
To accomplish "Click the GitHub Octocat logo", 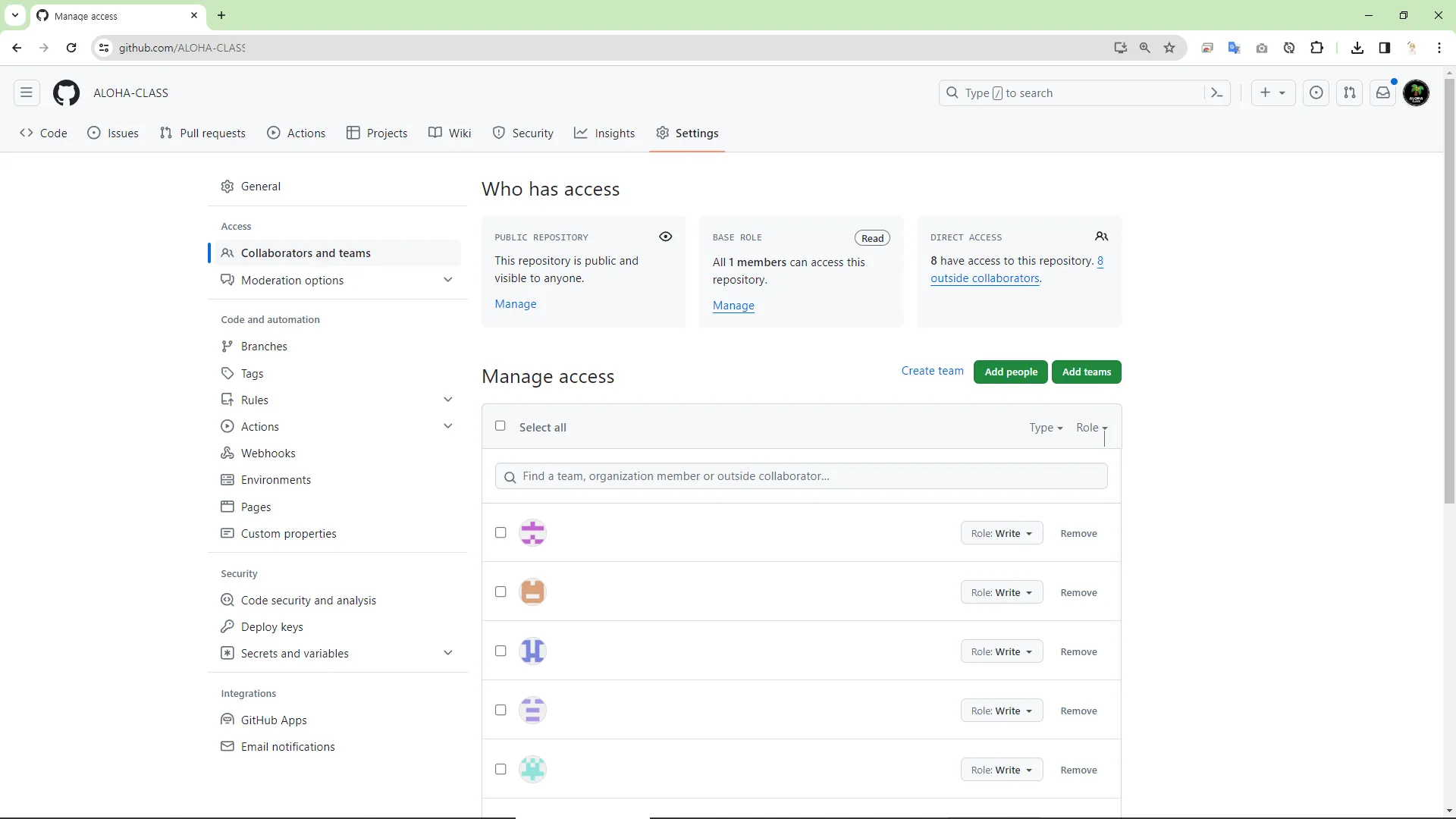I will (66, 93).
